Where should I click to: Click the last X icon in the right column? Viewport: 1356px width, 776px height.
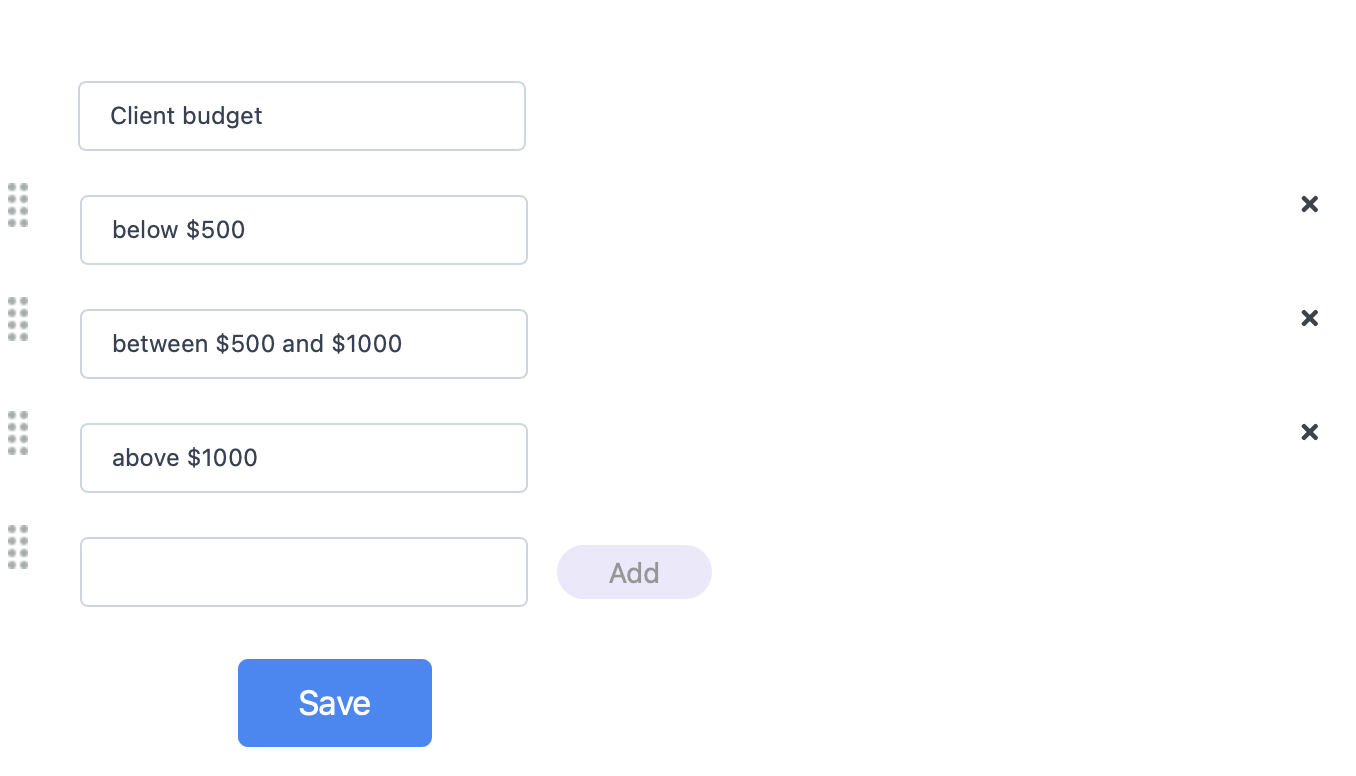(x=1309, y=432)
